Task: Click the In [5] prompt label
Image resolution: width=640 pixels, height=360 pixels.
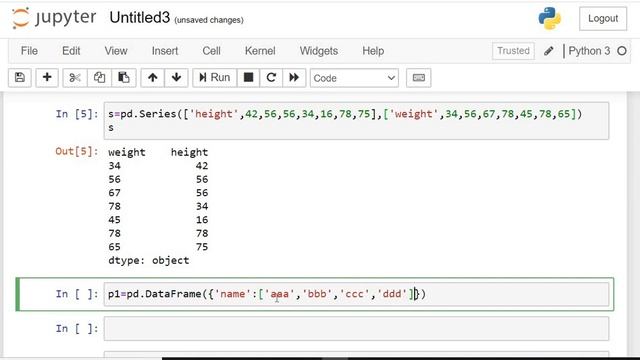Action: tap(77, 114)
